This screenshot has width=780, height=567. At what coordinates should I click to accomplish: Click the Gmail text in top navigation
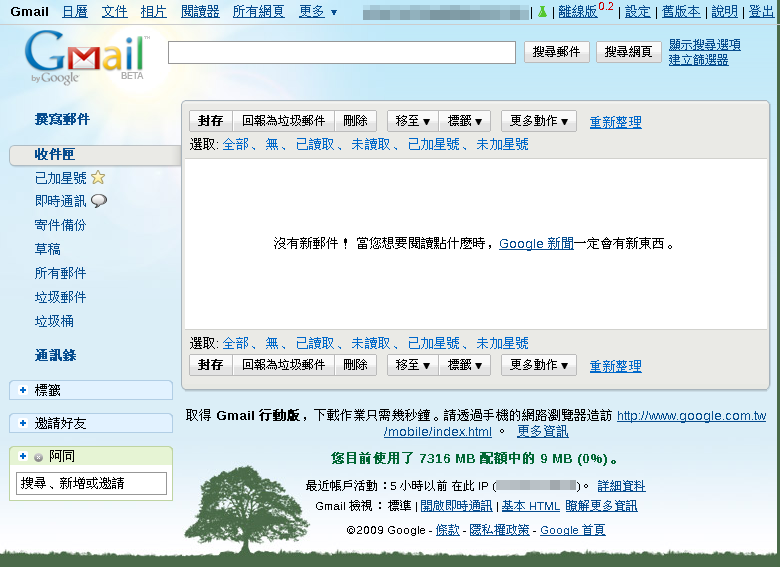tap(29, 11)
